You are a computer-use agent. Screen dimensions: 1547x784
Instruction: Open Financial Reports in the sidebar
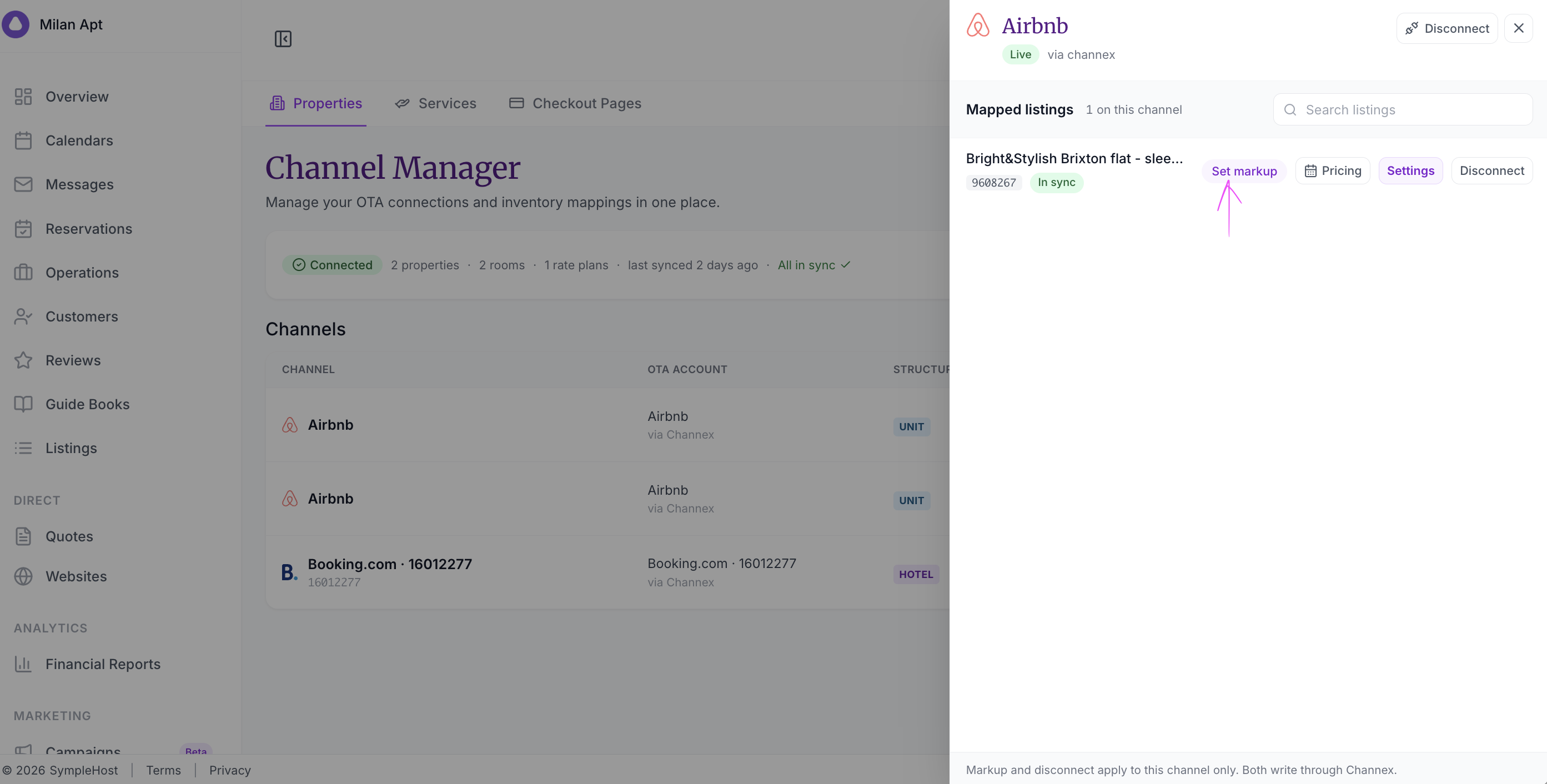coord(88,664)
